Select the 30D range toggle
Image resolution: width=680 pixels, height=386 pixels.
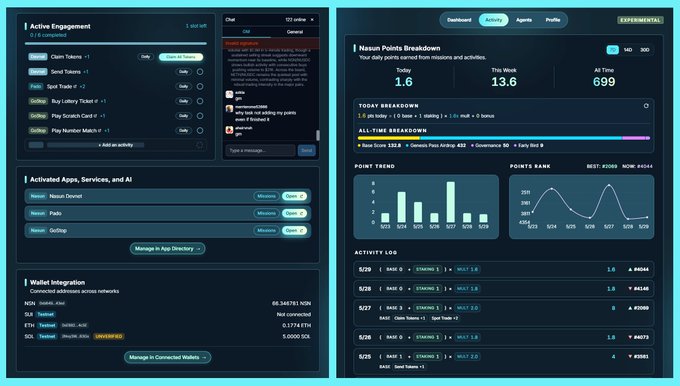[x=644, y=50]
